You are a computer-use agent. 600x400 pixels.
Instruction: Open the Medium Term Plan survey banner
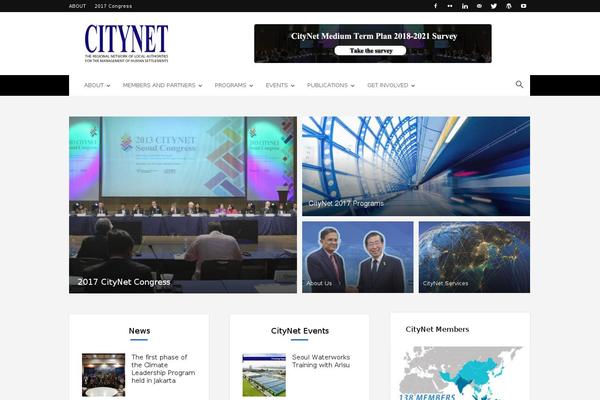tap(373, 44)
